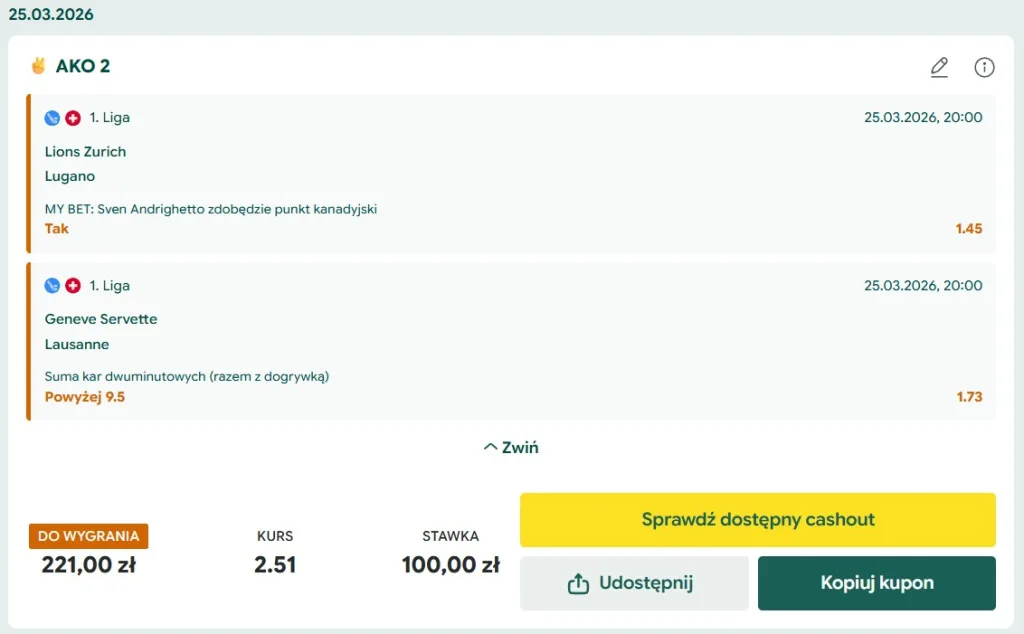Click the 1.73 odds value

pyautogui.click(x=968, y=397)
